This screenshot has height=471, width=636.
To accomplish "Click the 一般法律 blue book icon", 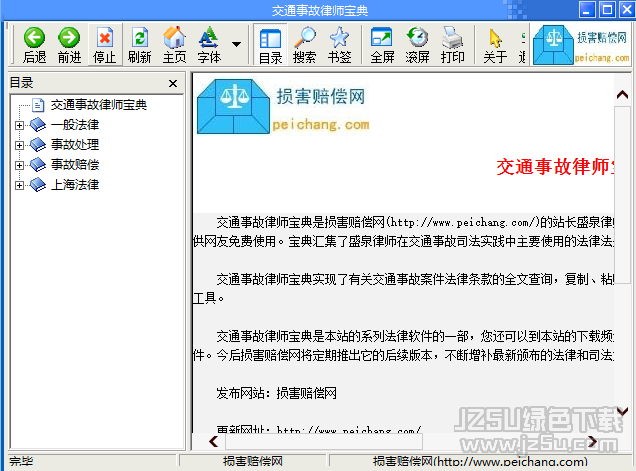I will point(38,125).
